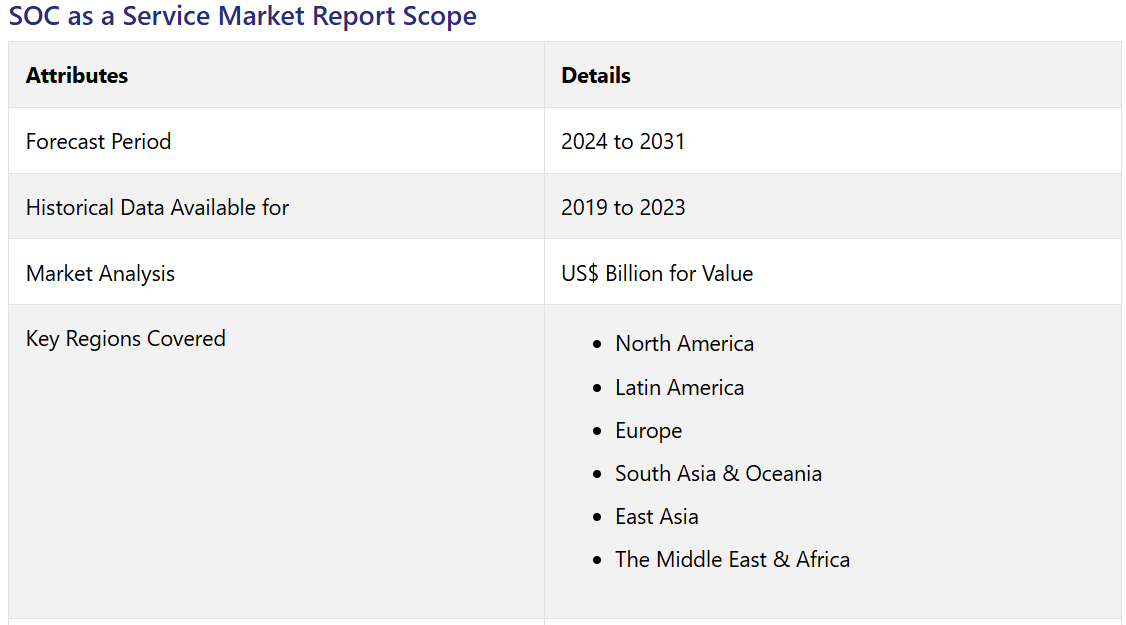Viewport: 1126px width, 625px height.
Task: Select 'Historical Data Available for' row label
Action: pyautogui.click(x=157, y=207)
